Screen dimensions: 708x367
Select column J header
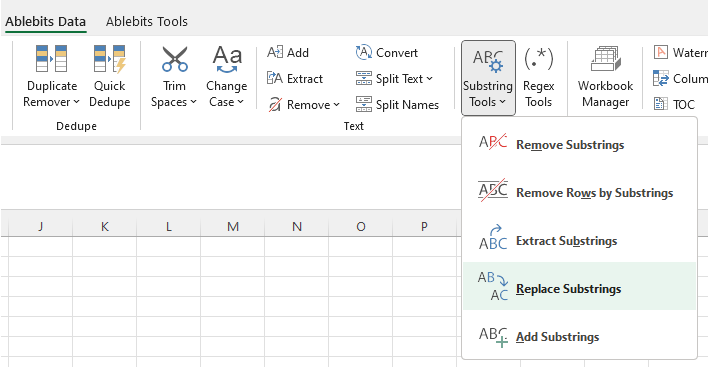pyautogui.click(x=41, y=227)
